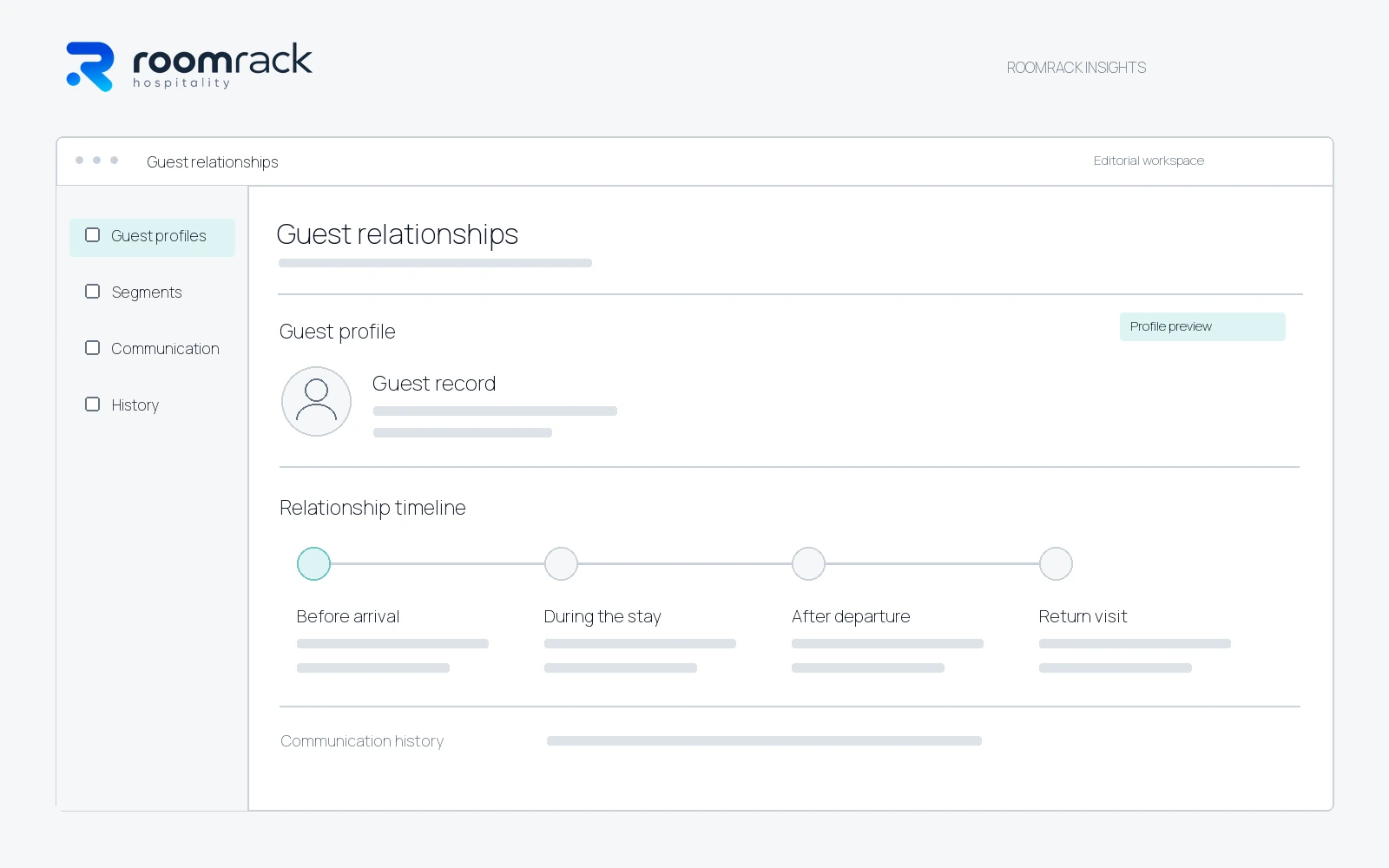Click the Relationship timeline heading

point(372,508)
